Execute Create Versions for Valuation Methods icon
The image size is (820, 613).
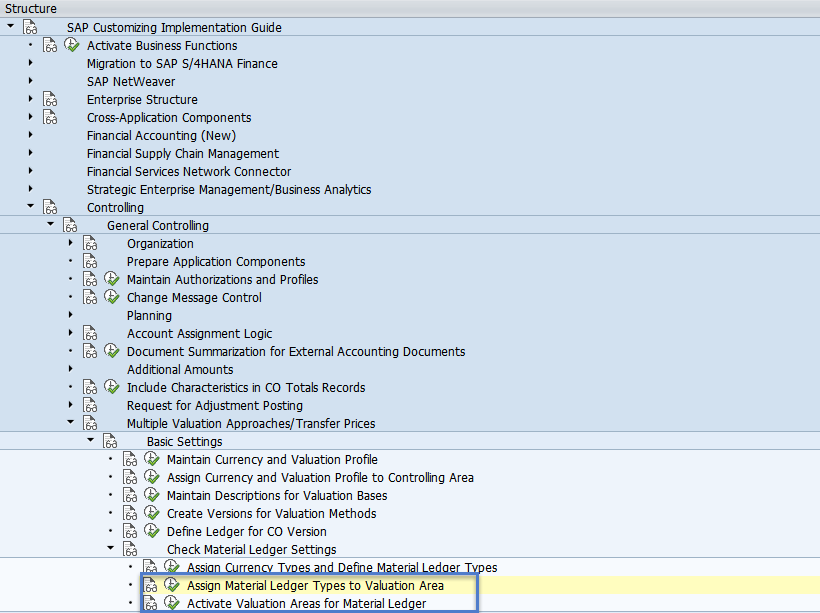[152, 513]
